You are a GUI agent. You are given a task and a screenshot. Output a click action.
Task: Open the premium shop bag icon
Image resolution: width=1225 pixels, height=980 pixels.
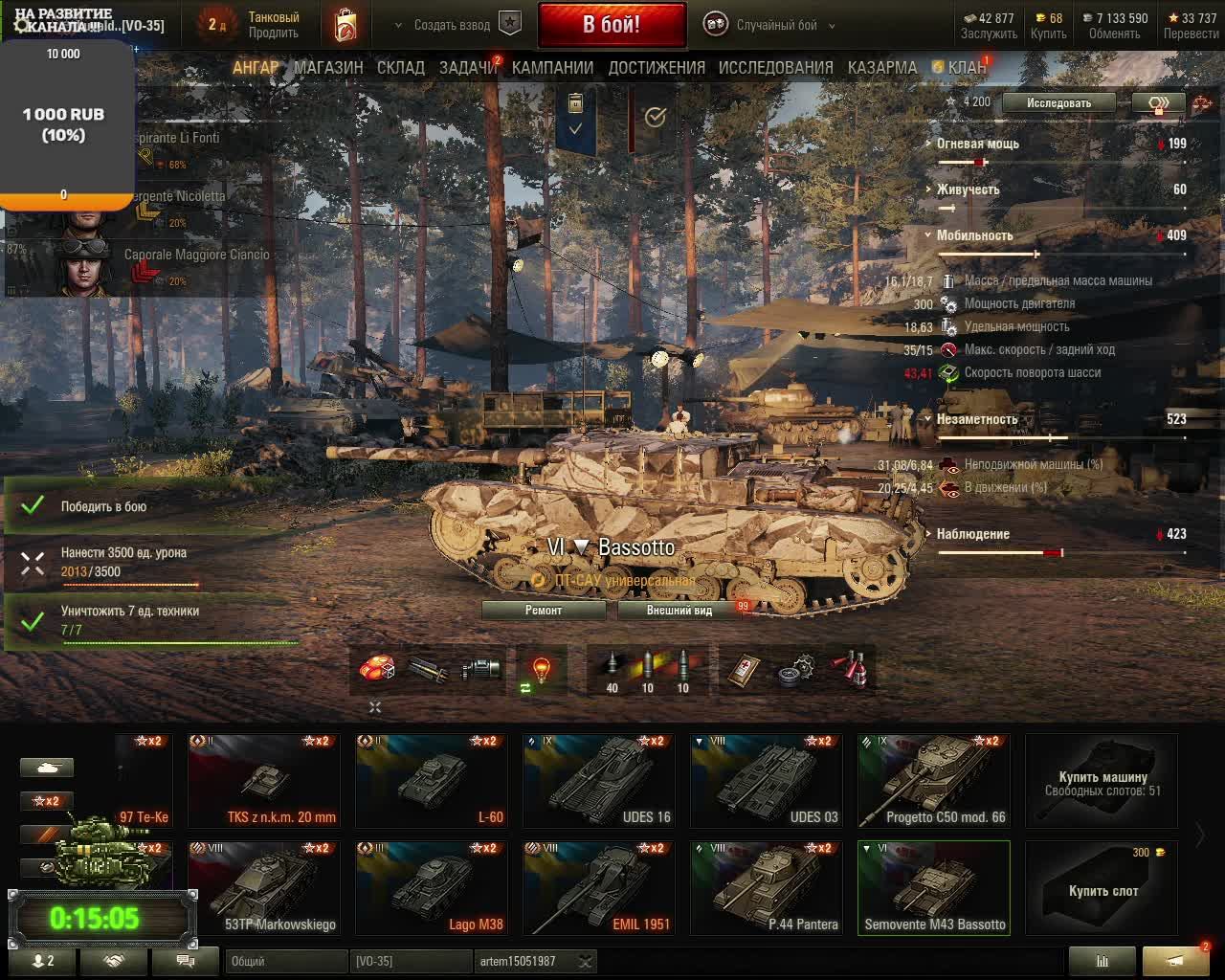[x=345, y=25]
